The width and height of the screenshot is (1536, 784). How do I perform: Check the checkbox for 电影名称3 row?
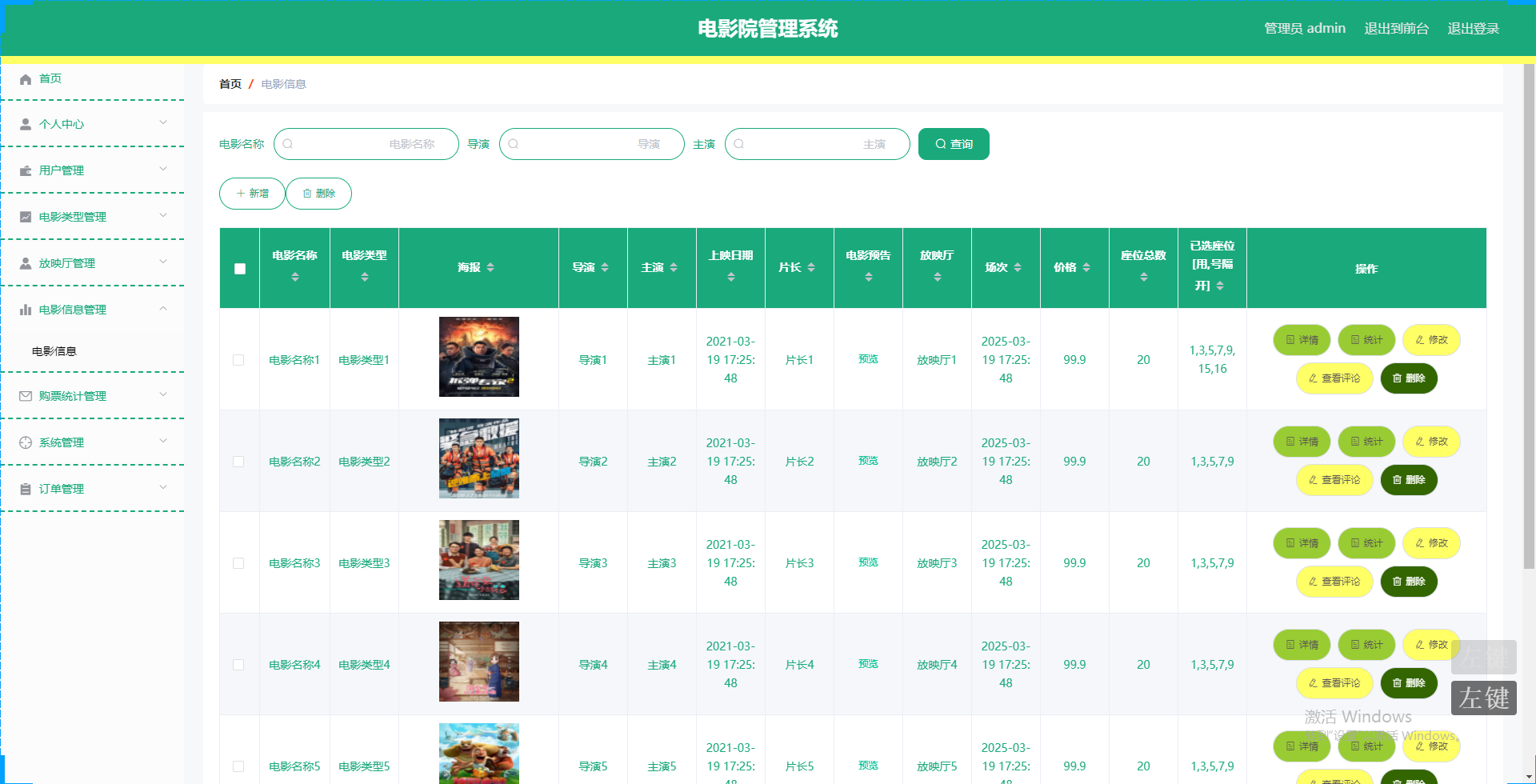tap(238, 563)
